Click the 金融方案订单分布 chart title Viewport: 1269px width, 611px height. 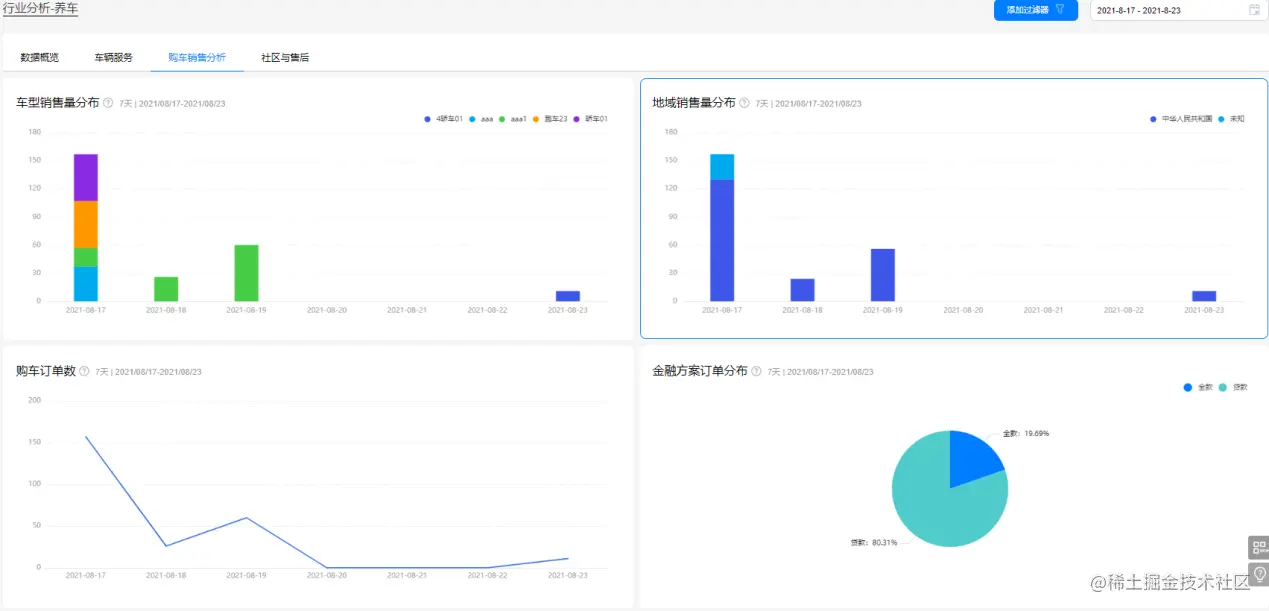[x=700, y=371]
